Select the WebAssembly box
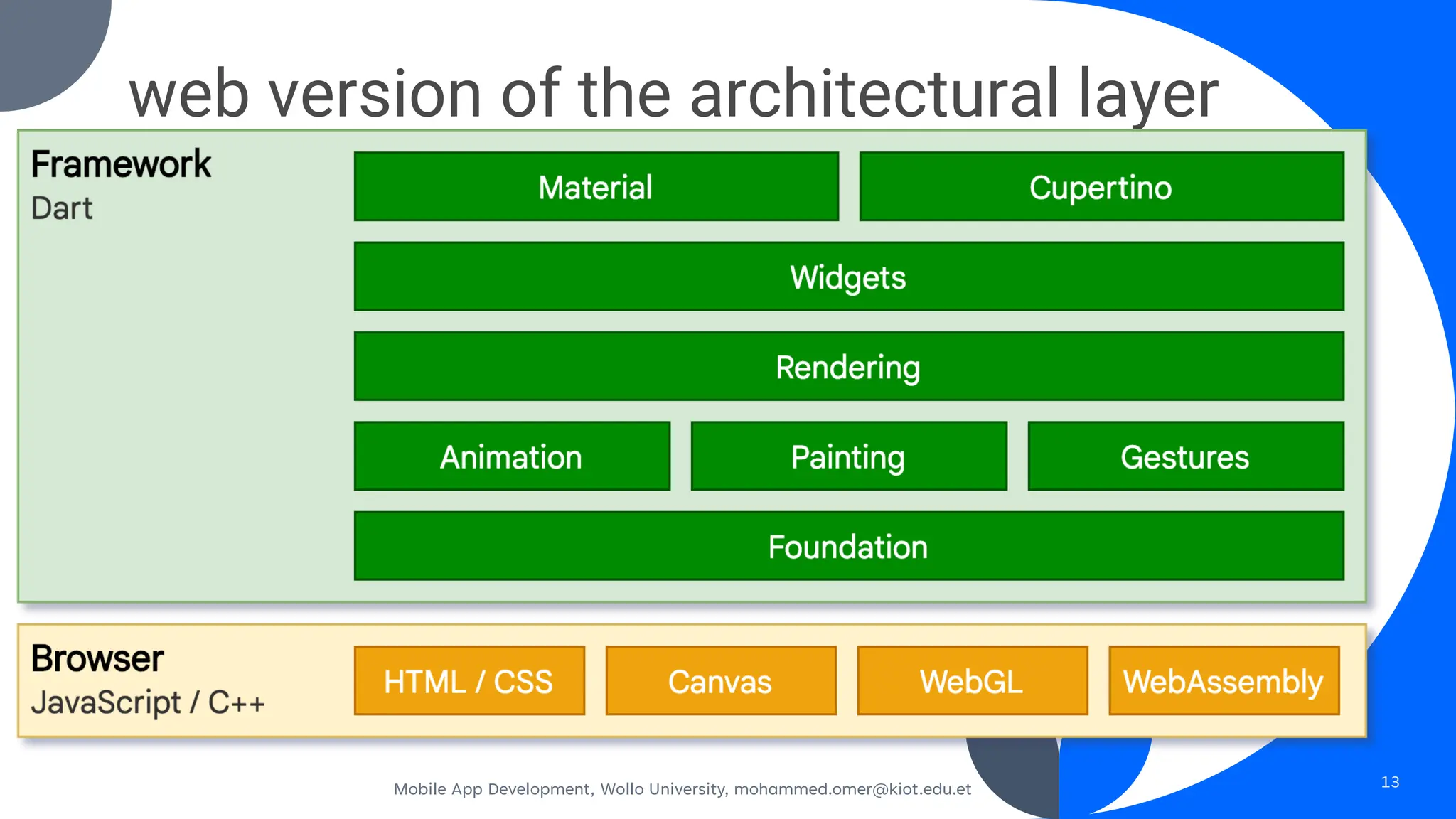The height and width of the screenshot is (819, 1456). (x=1224, y=681)
